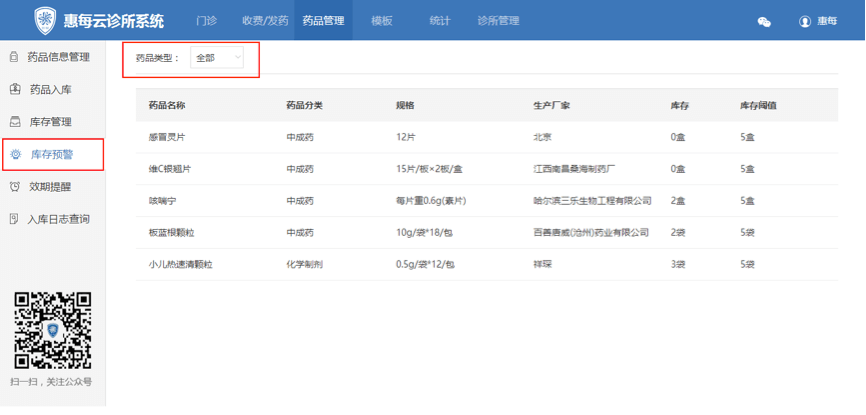
Task: Click the 药品入库 sidebar icon
Action: tap(15, 89)
